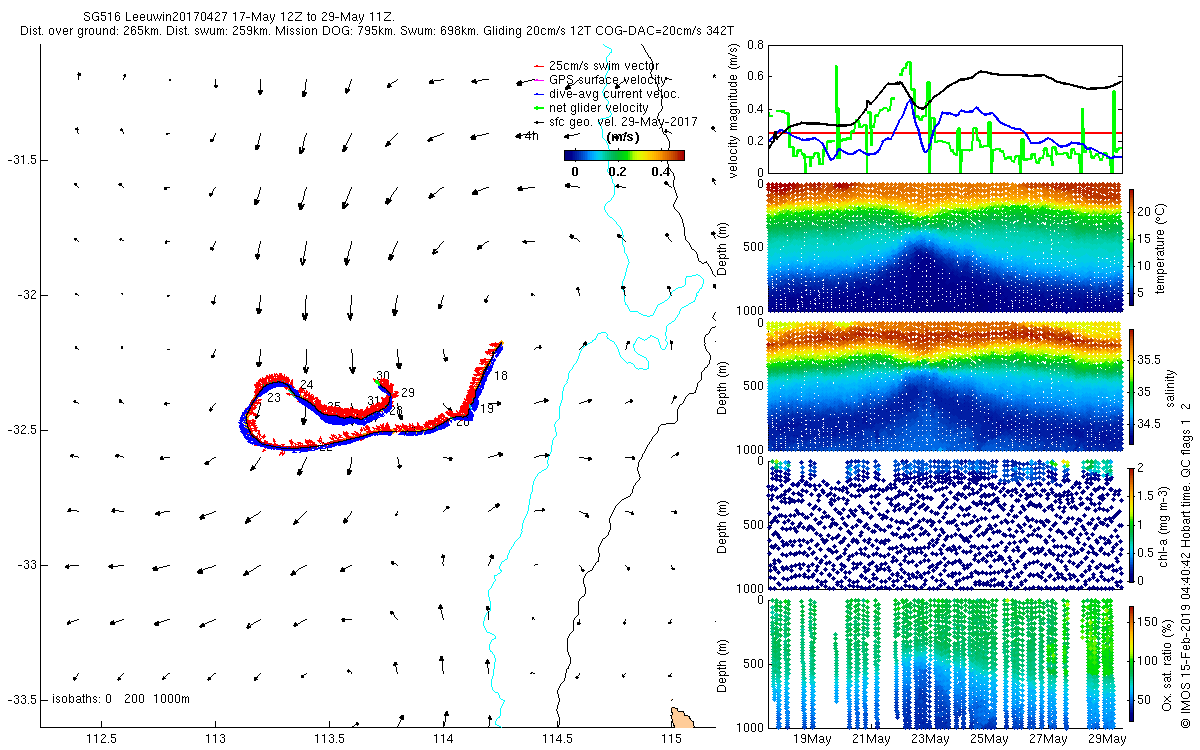Click the longitude label '113.5' on the map axis
This screenshot has width=1200, height=750.
tap(329, 739)
